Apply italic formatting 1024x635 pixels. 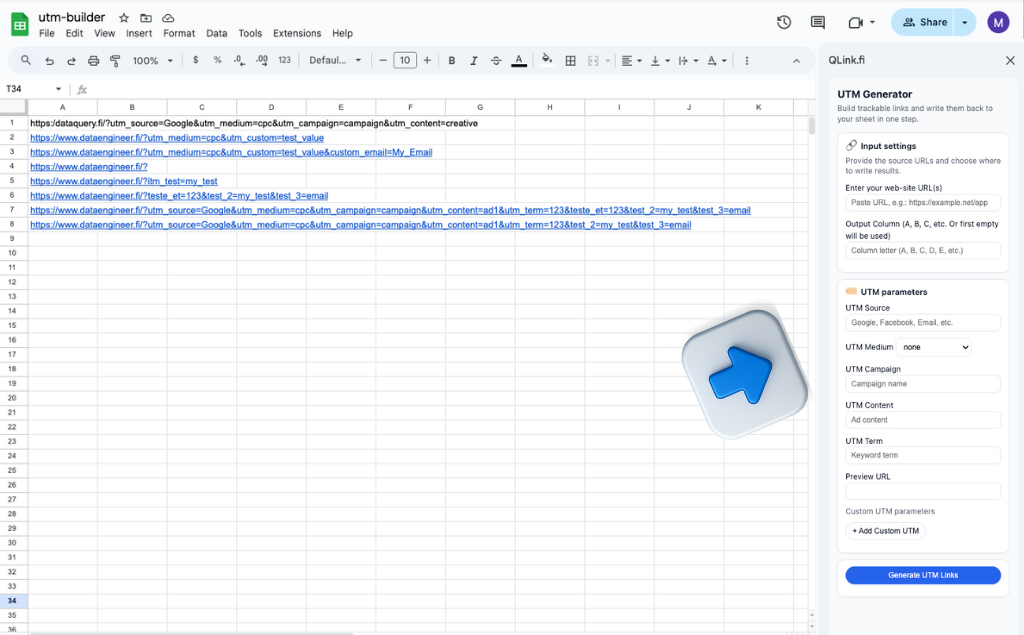pos(473,60)
